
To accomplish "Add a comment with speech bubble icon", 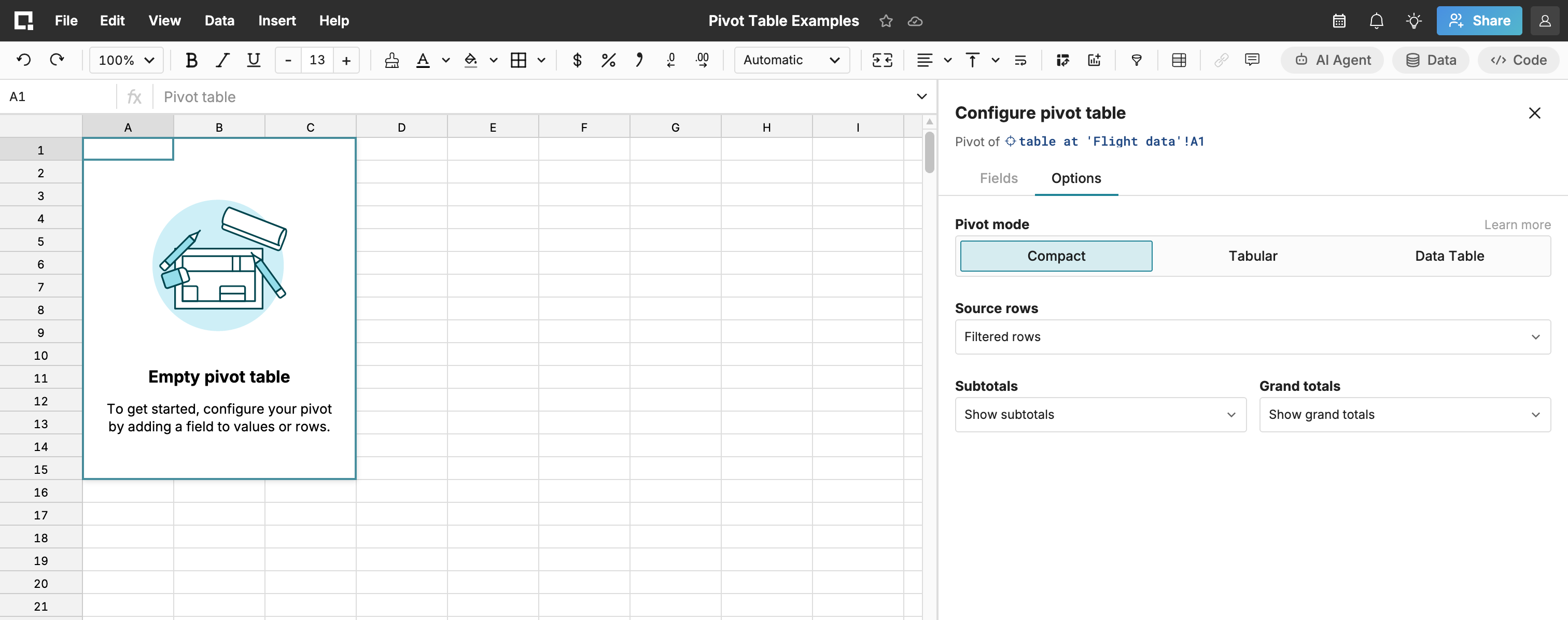I will (x=1252, y=60).
